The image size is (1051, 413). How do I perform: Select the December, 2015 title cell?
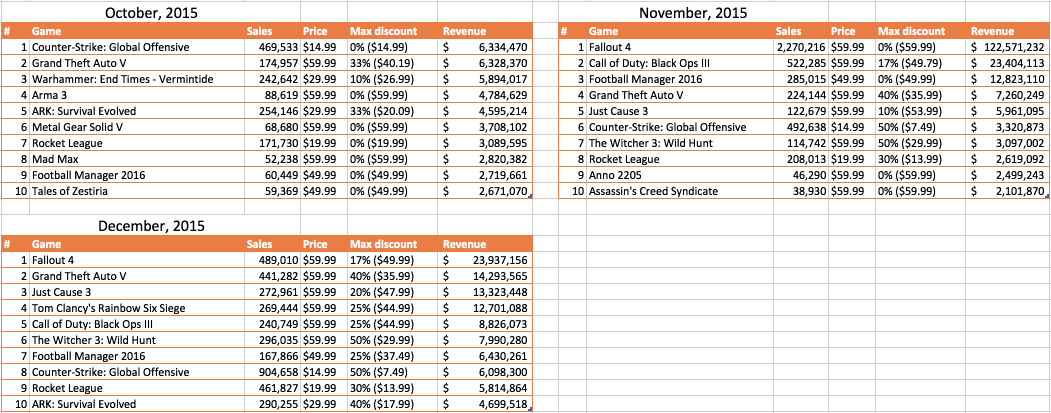point(150,225)
